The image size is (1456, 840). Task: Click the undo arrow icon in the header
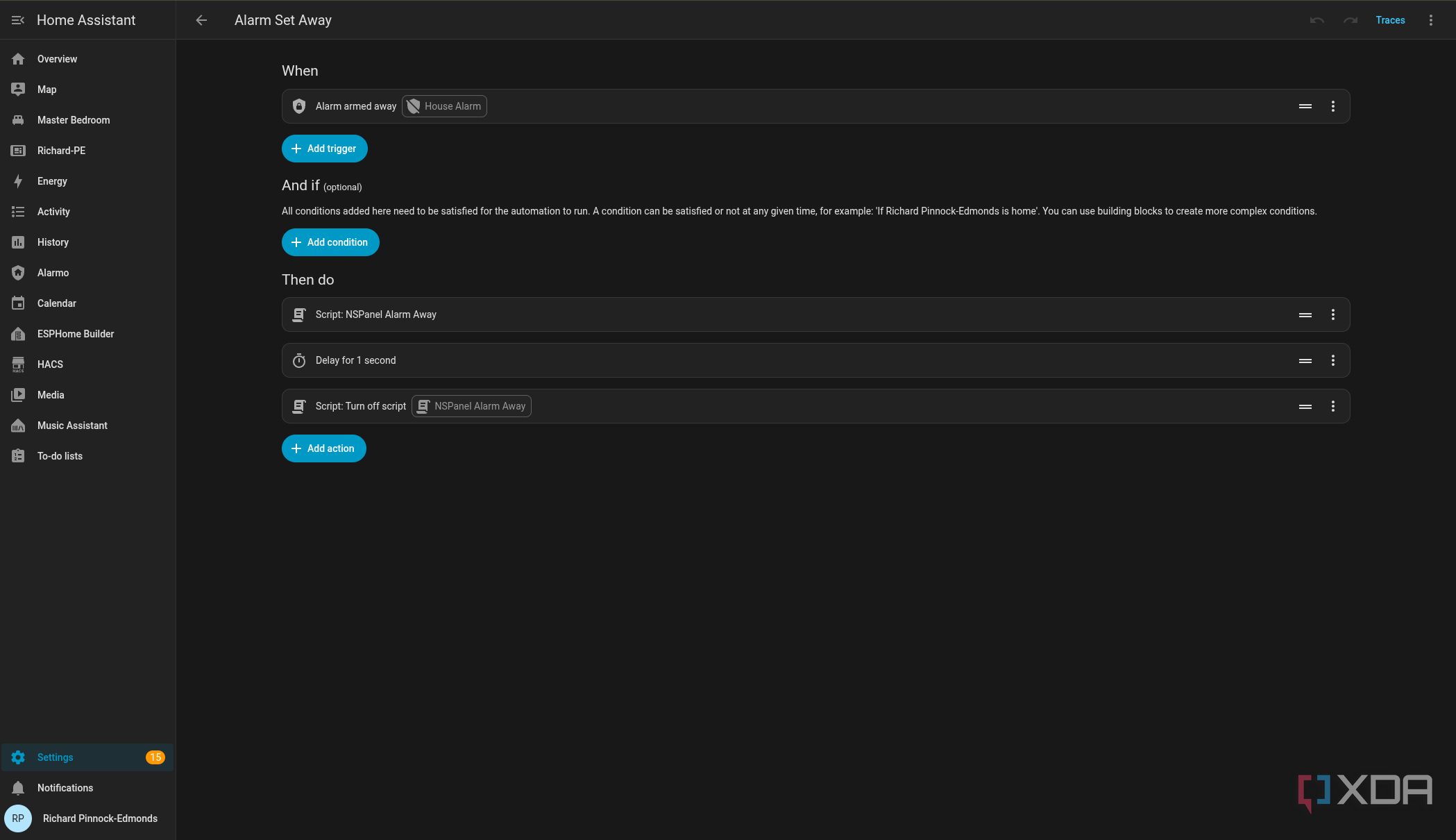[1317, 20]
